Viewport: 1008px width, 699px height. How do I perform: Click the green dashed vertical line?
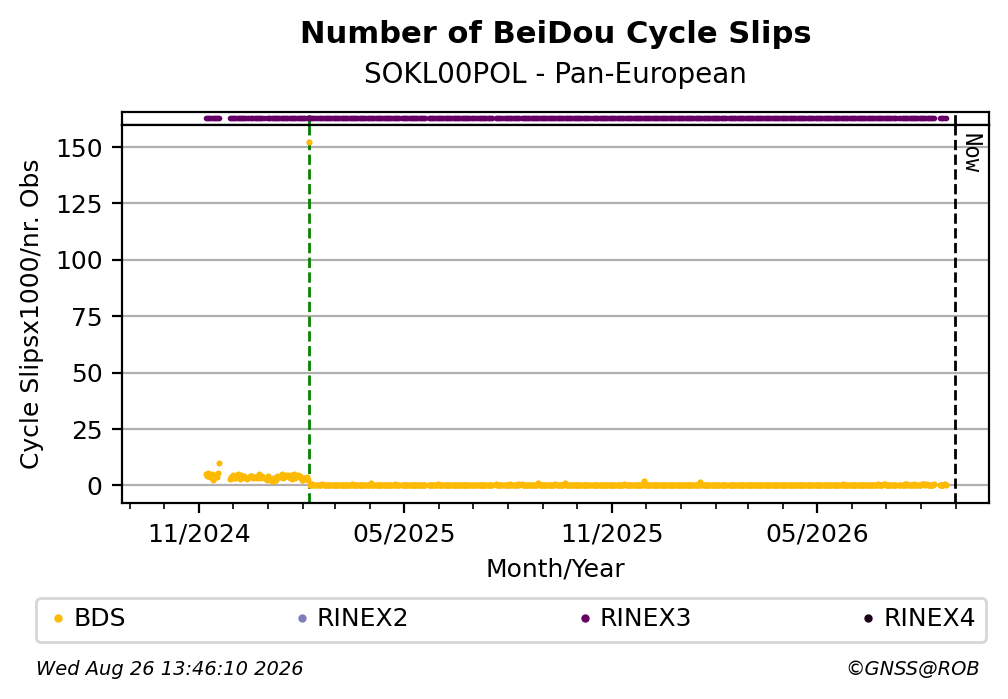coord(309,309)
